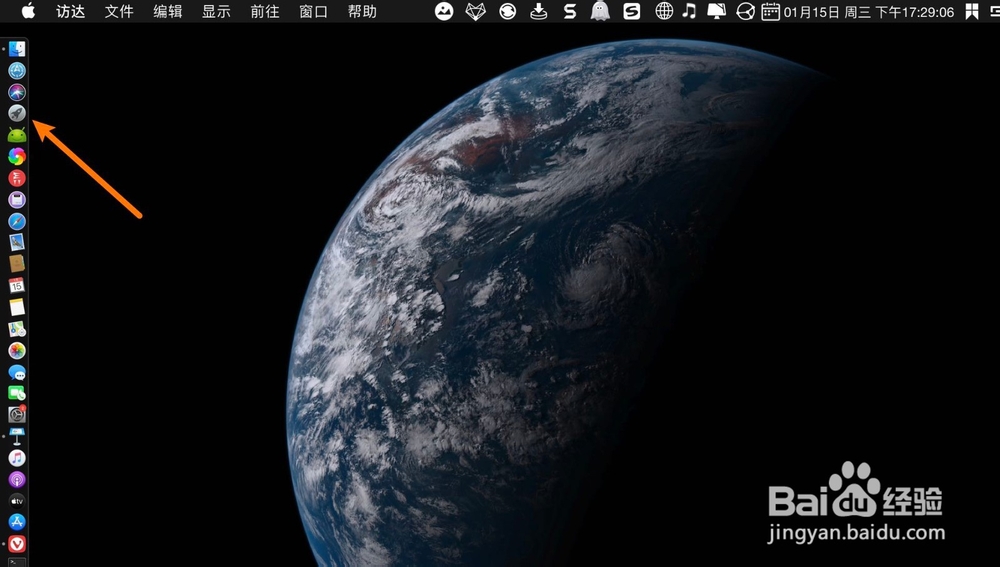Open the Photos app in Dock
The image size is (1000, 567).
coord(17,351)
